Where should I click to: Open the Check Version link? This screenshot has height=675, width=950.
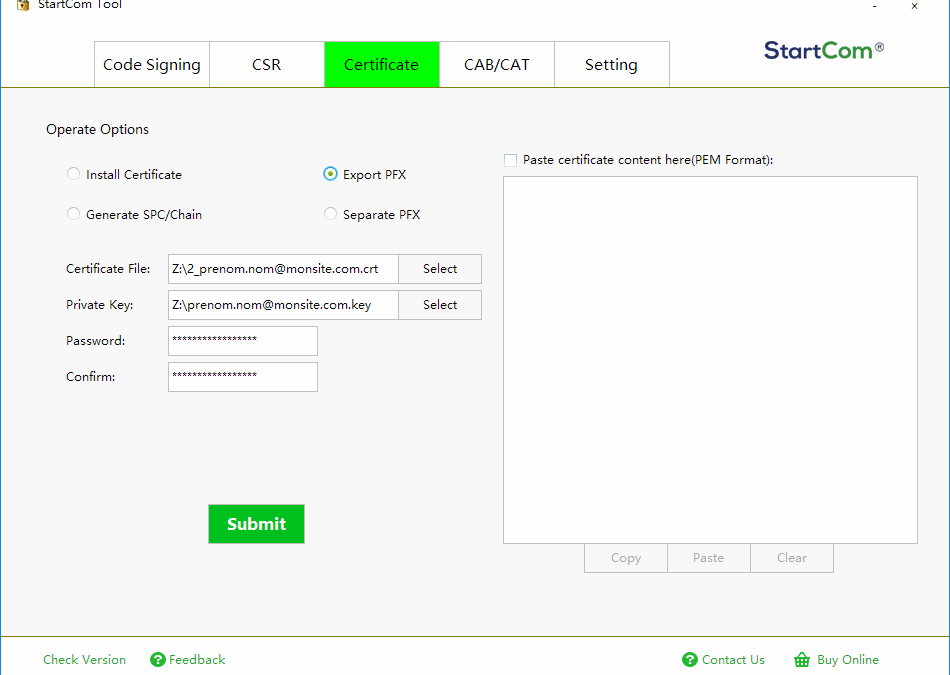pyautogui.click(x=84, y=659)
